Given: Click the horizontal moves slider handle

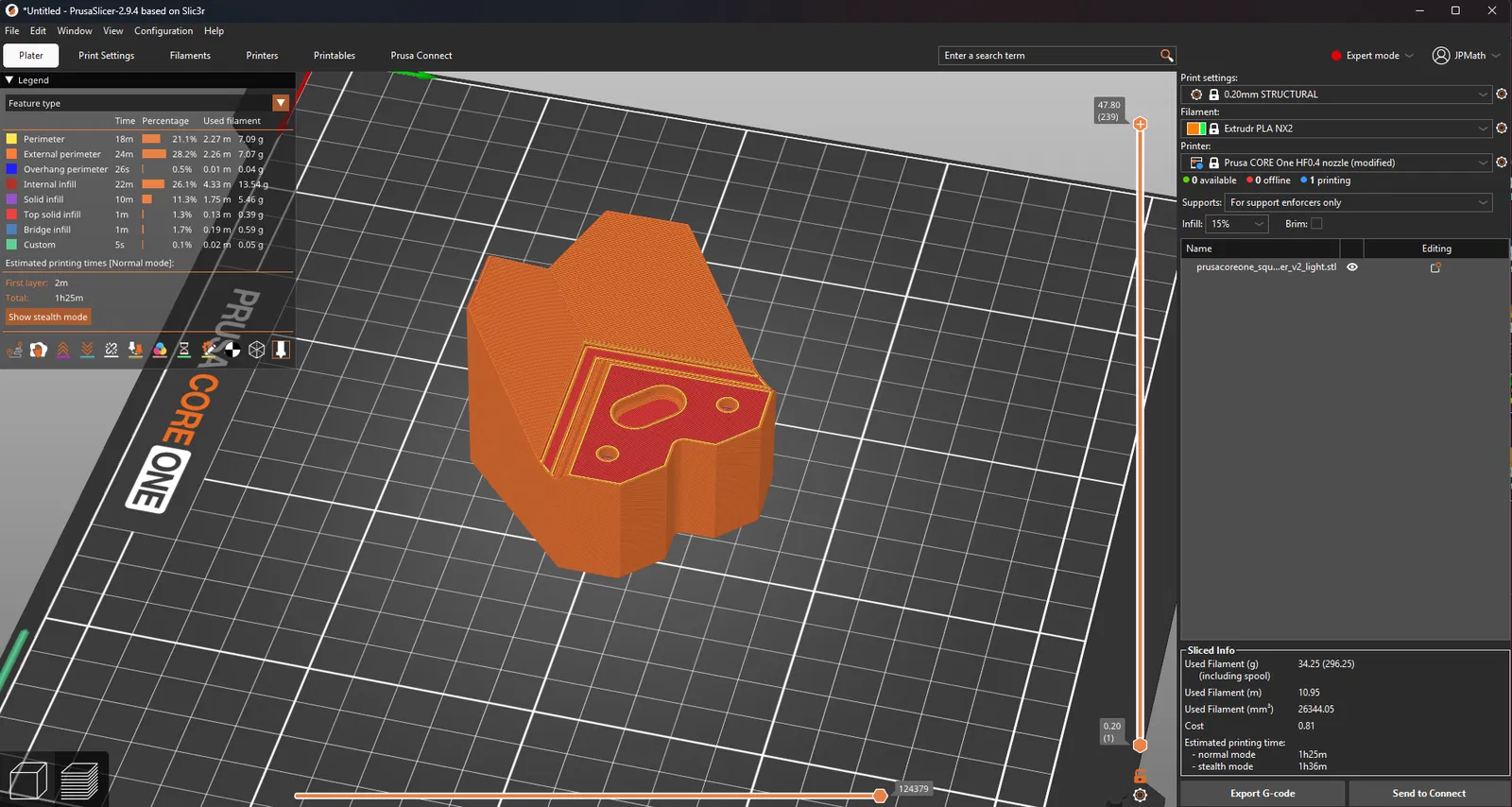Looking at the screenshot, I should pos(880,796).
